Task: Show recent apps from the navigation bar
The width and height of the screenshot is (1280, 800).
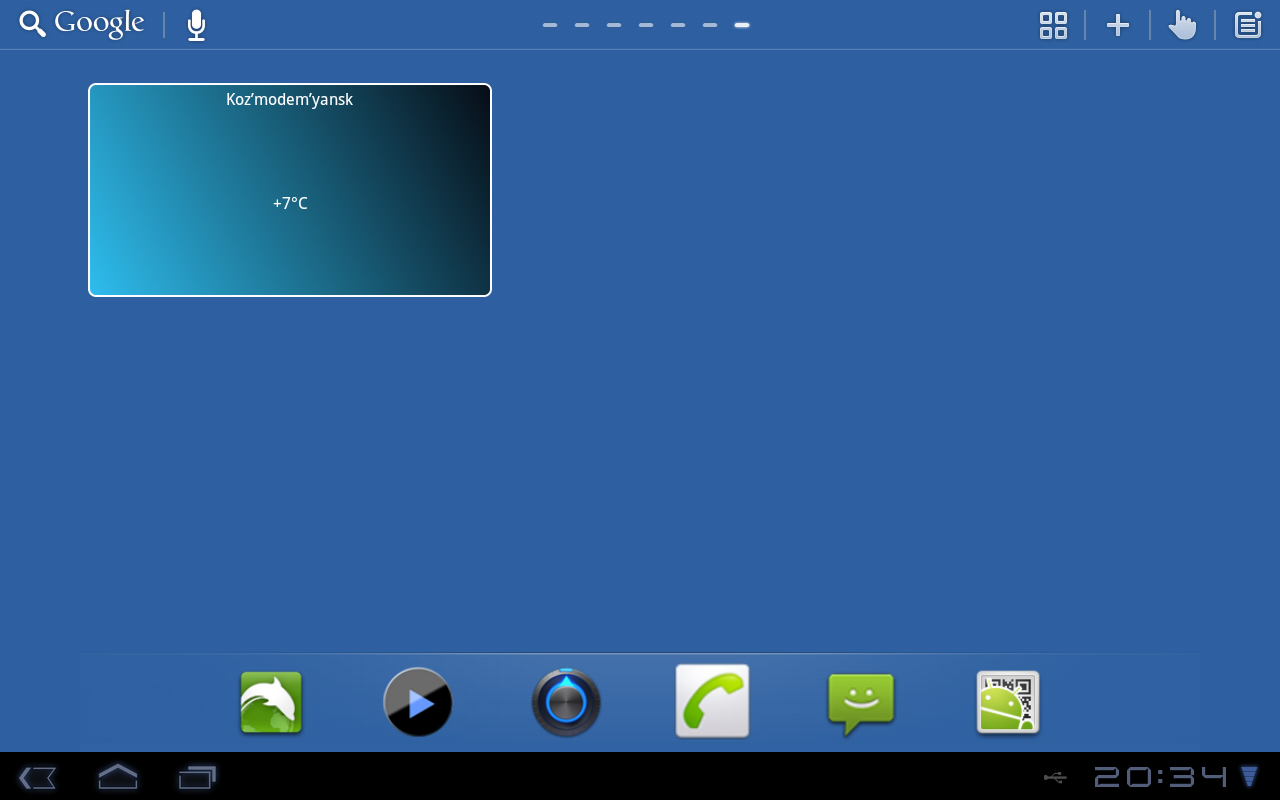Action: tap(197, 777)
